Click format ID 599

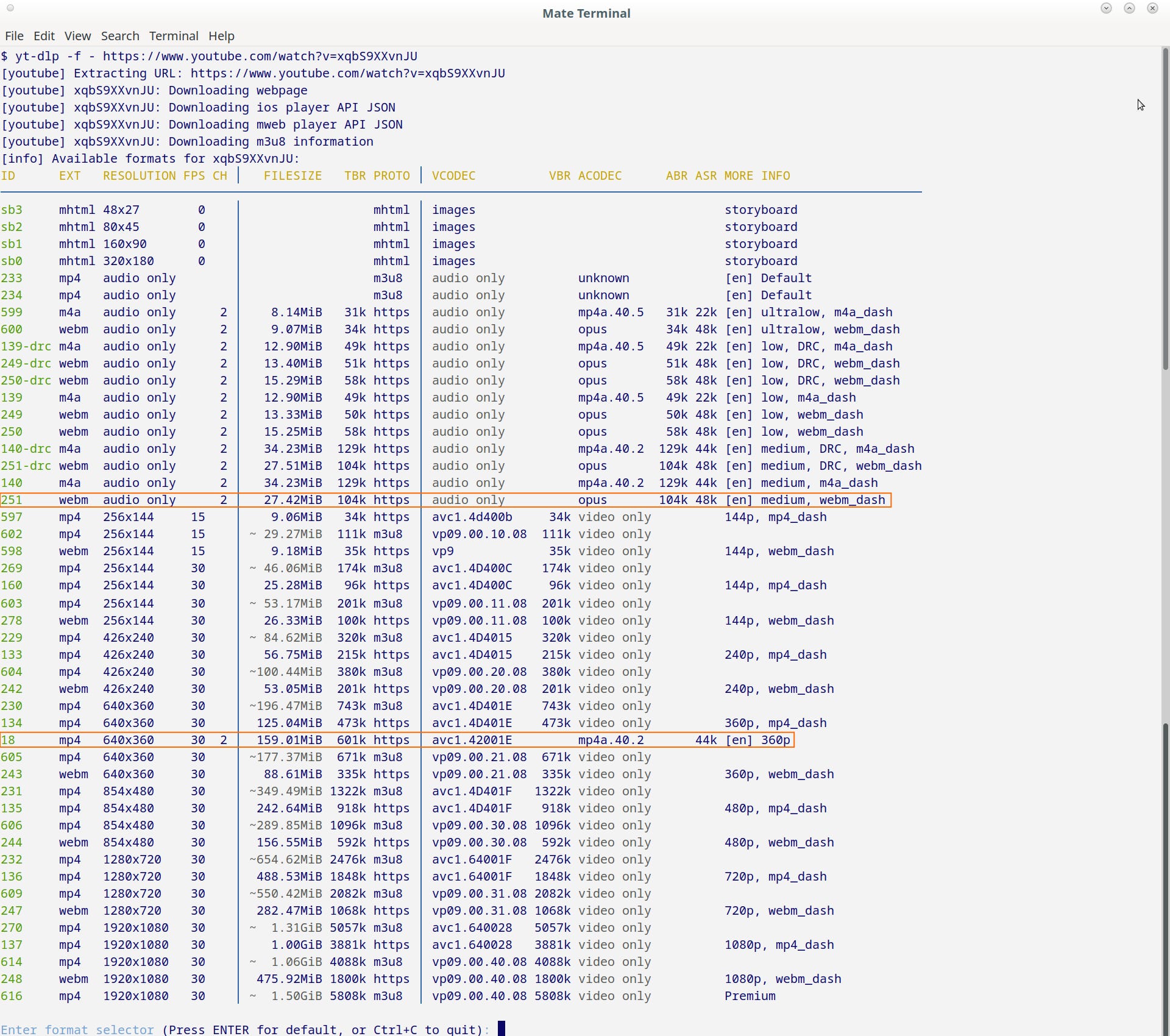point(12,312)
